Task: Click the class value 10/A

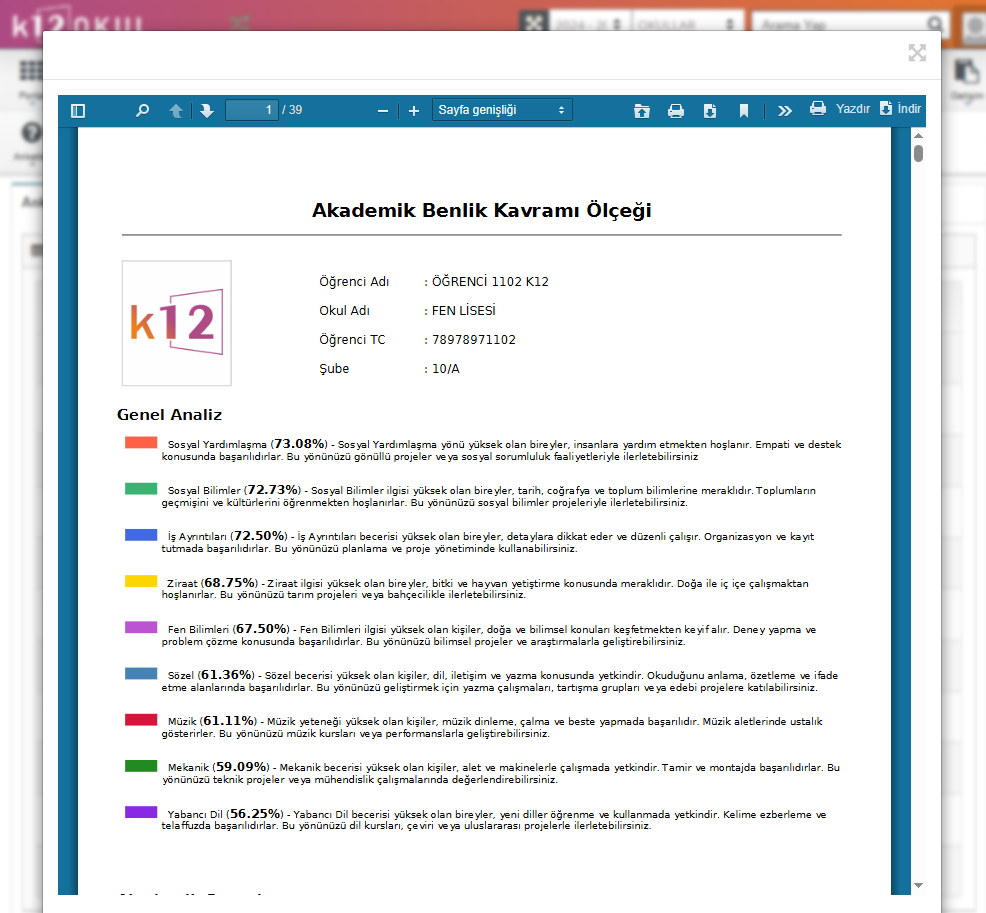Action: pos(446,368)
